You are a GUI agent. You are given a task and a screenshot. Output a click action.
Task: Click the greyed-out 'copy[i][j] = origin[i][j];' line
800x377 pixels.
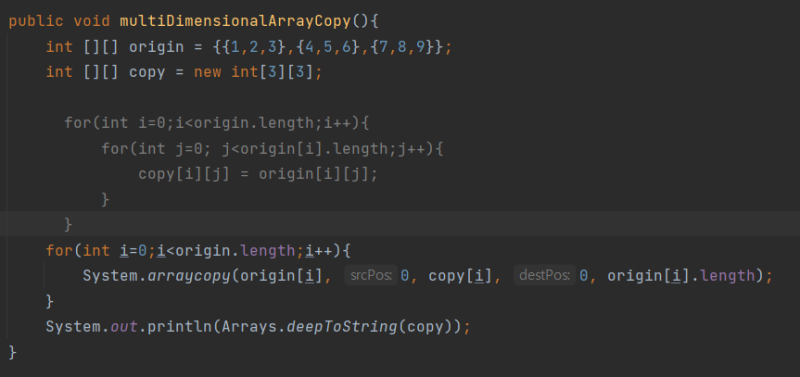pyautogui.click(x=258, y=174)
